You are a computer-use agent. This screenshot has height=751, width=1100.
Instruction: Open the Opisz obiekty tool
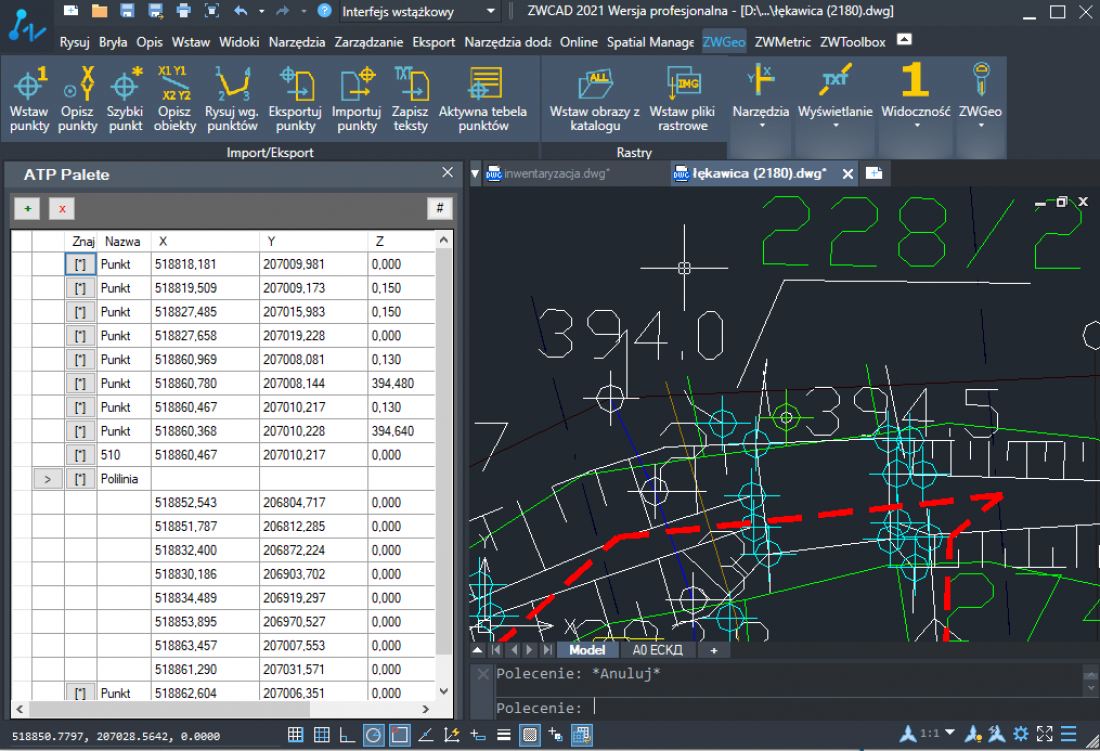[x=175, y=100]
